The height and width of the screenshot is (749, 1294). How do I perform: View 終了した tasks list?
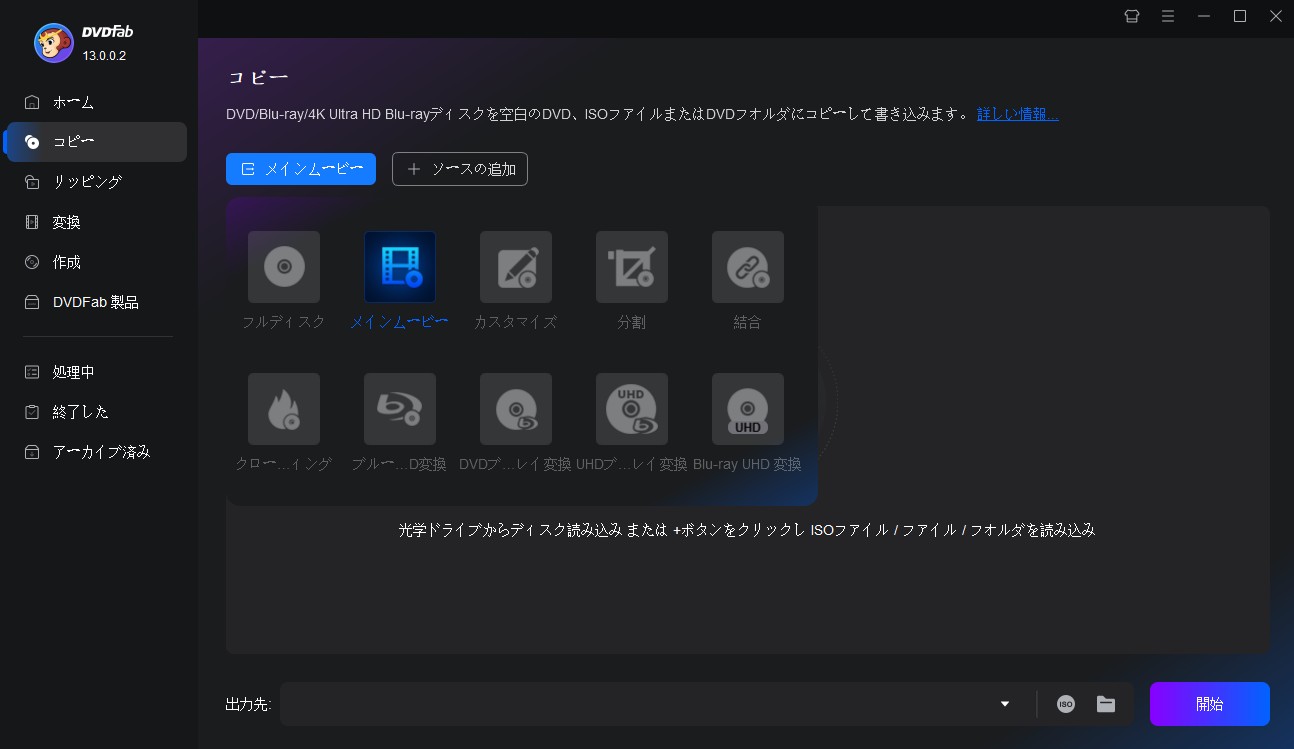96,412
